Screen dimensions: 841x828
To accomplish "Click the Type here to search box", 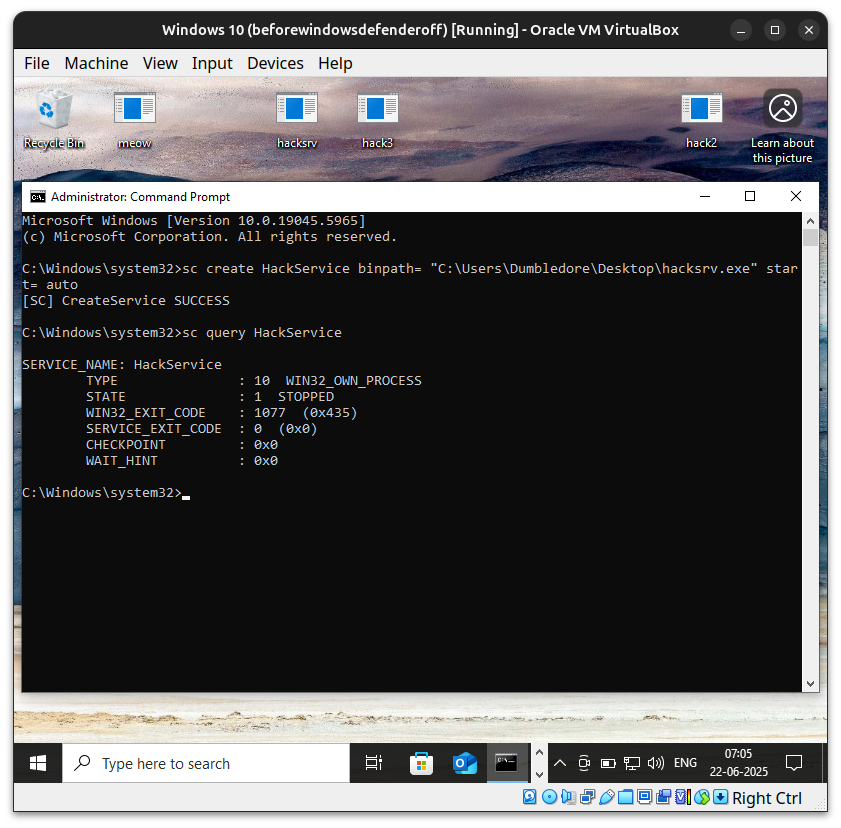I will click(206, 763).
